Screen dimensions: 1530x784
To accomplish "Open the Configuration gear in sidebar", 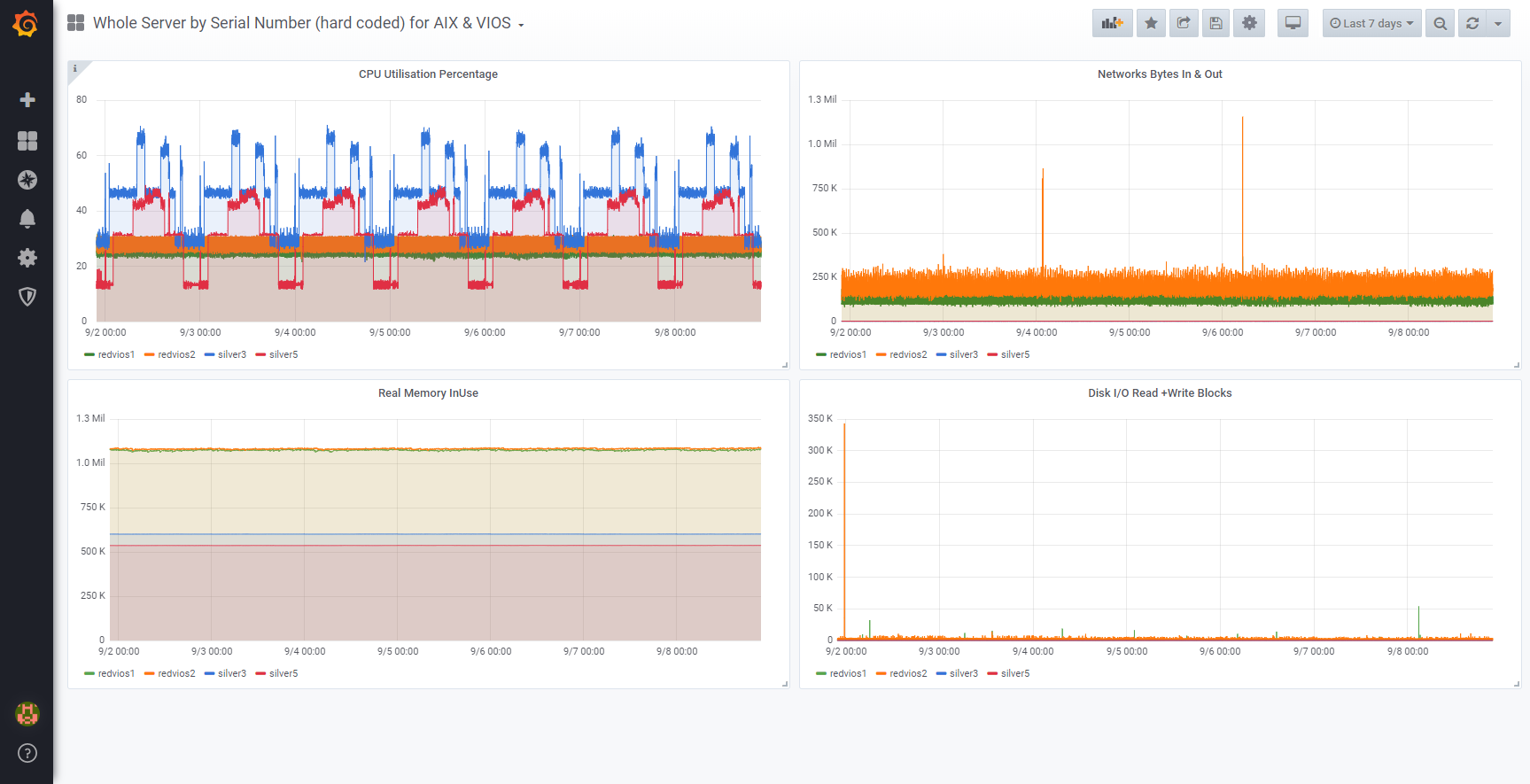I will (x=27, y=258).
